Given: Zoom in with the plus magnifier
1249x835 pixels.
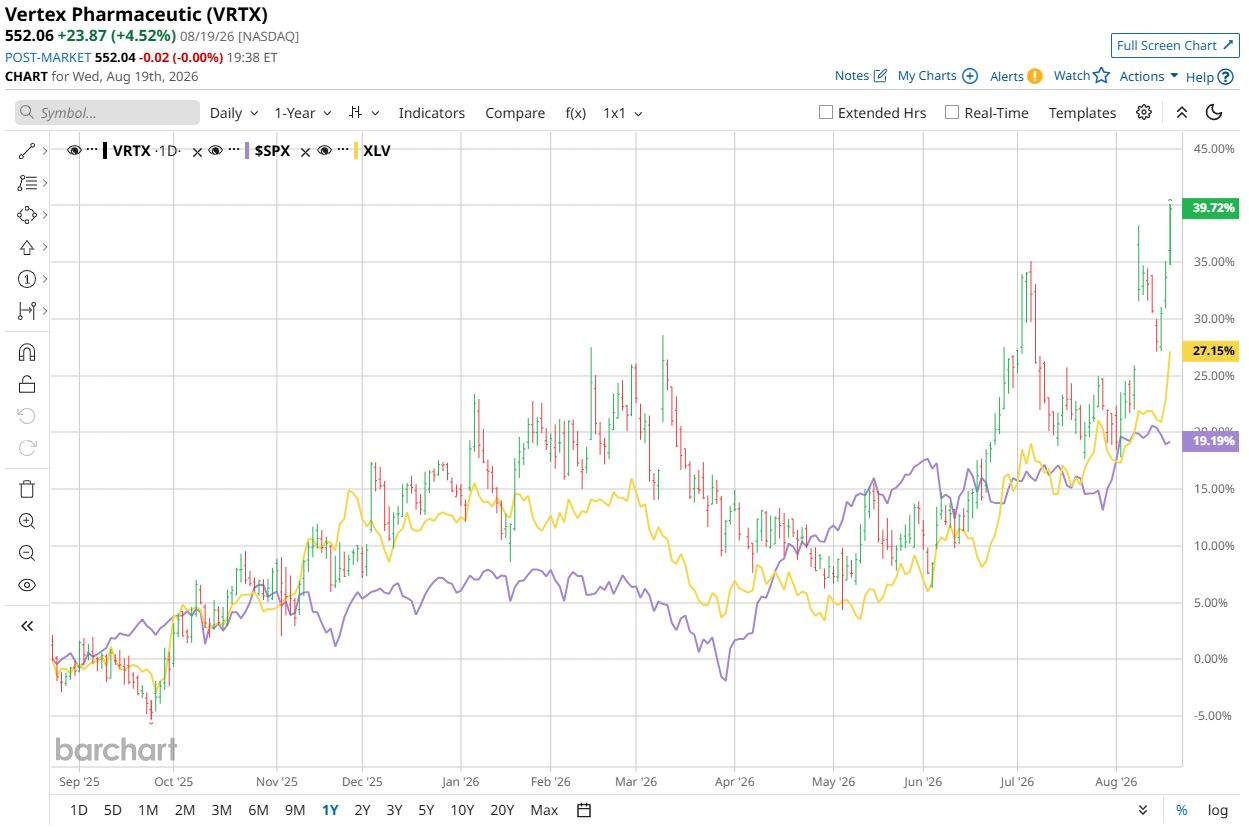Looking at the screenshot, I should 27,521.
